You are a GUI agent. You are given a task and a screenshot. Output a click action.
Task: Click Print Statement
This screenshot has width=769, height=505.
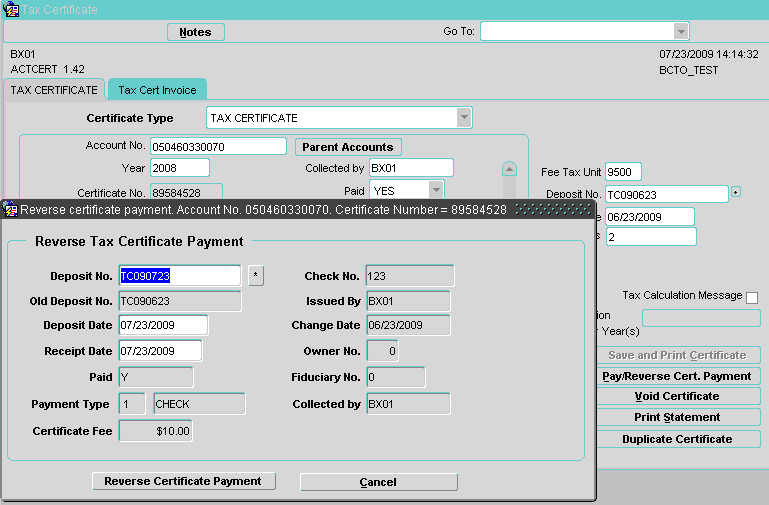(676, 418)
